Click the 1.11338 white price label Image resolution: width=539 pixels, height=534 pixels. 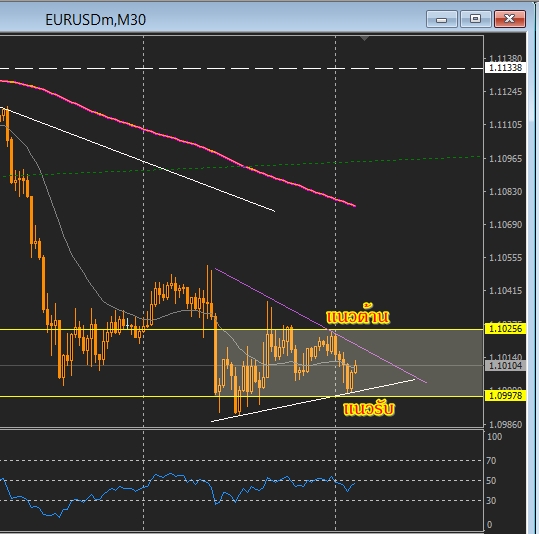point(505,68)
